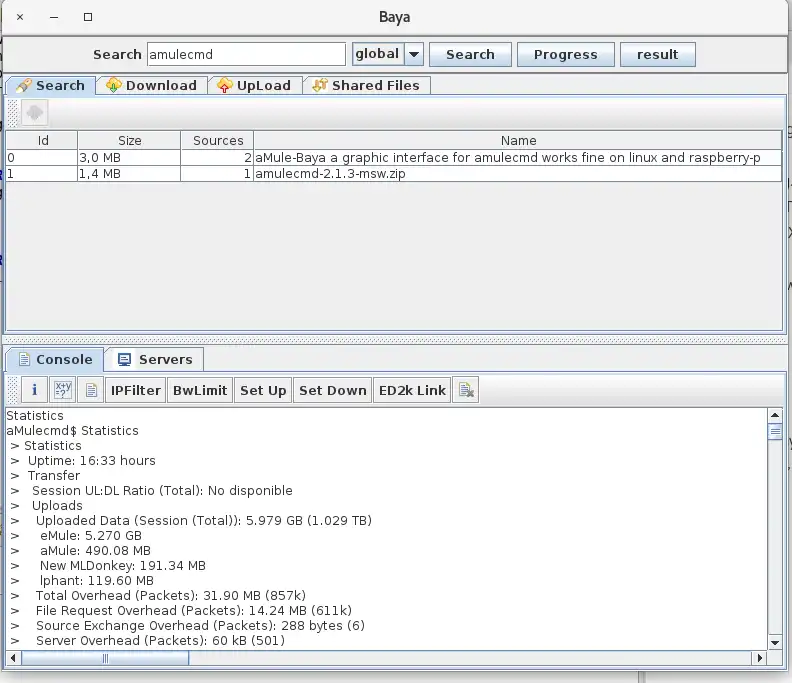The height and width of the screenshot is (683, 792).
Task: Click the Set Up button
Action: (263, 390)
